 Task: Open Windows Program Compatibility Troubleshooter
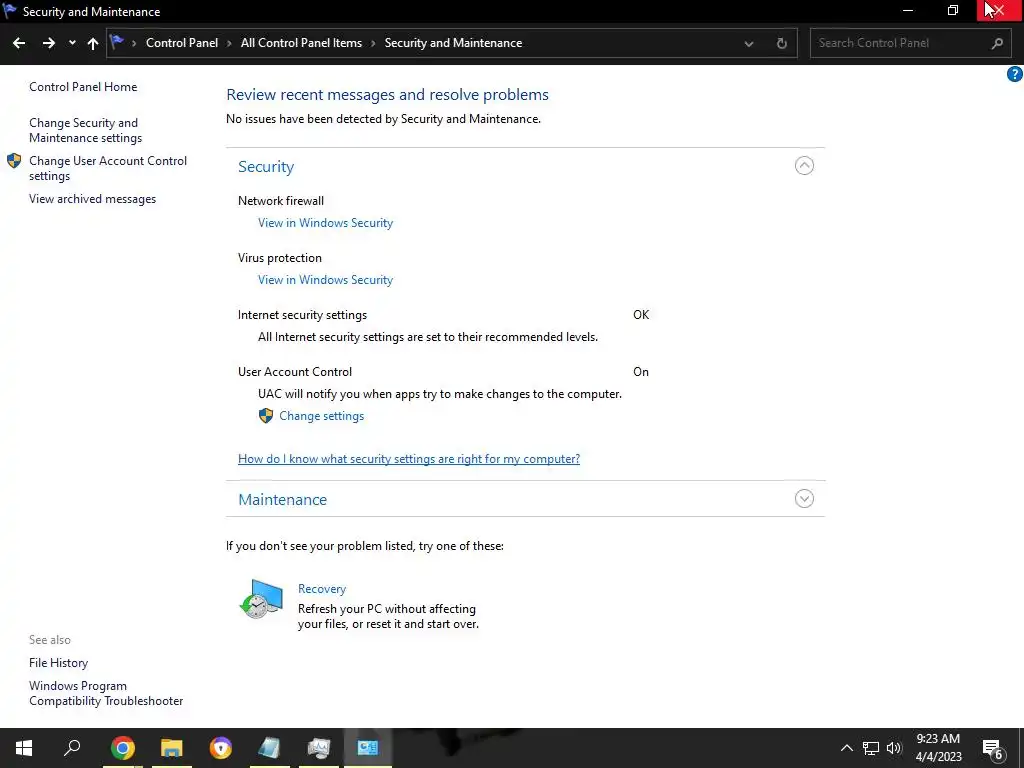[106, 694]
